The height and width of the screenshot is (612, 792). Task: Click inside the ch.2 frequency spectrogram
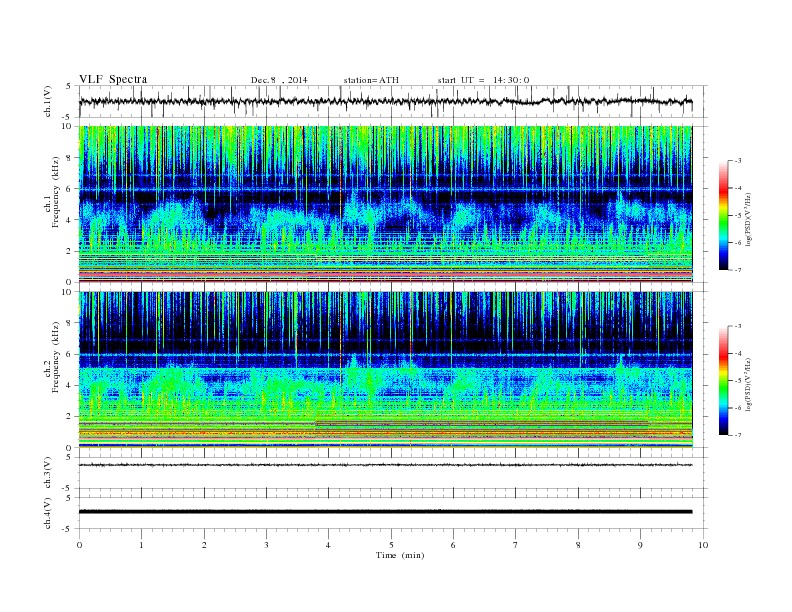coord(385,370)
